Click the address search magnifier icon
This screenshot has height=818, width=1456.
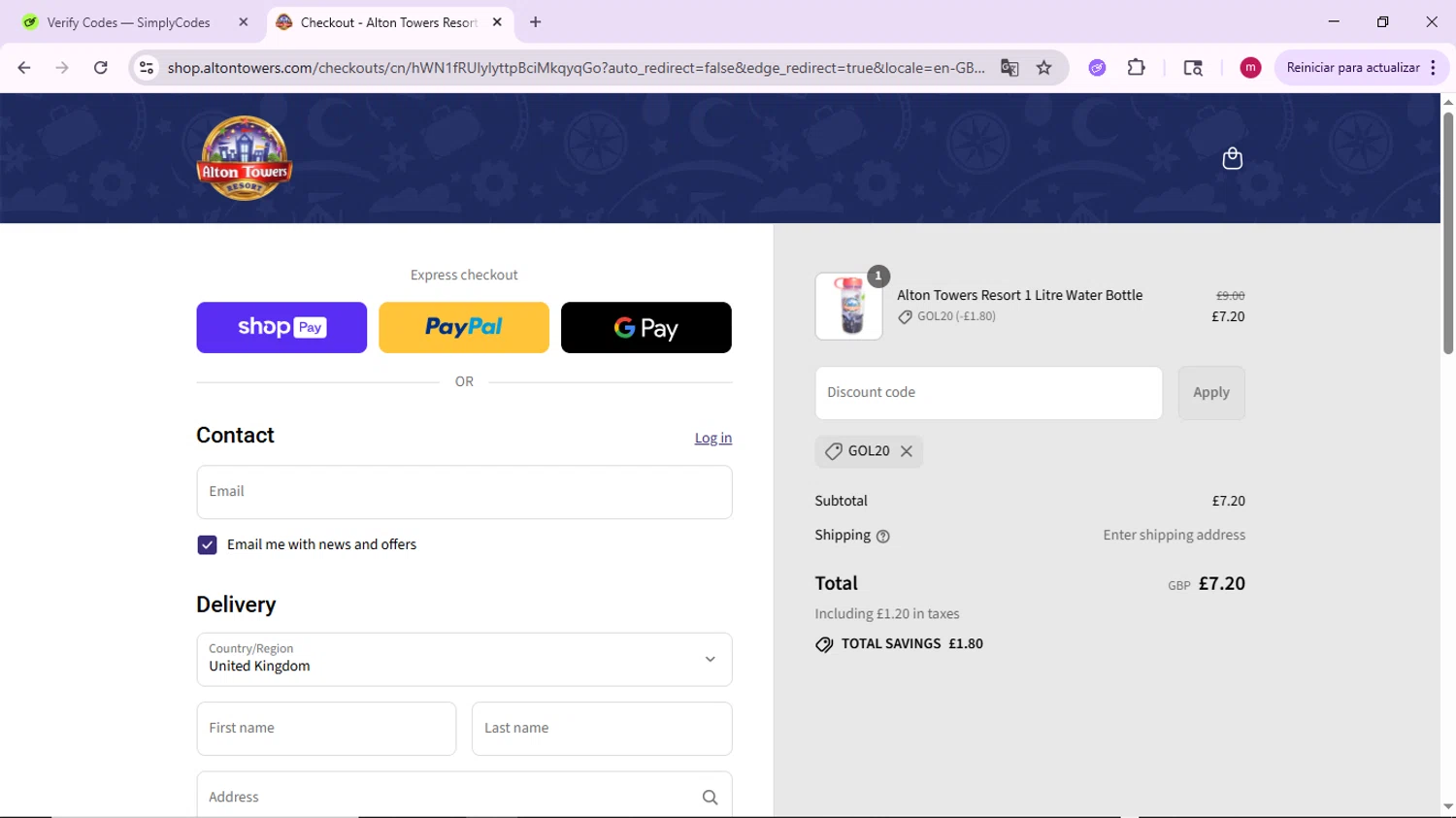click(x=710, y=797)
